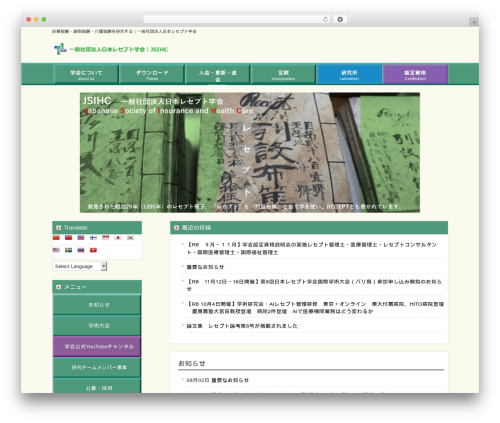
Task: Click the お知らせ sidebar menu button
Action: click(97, 305)
